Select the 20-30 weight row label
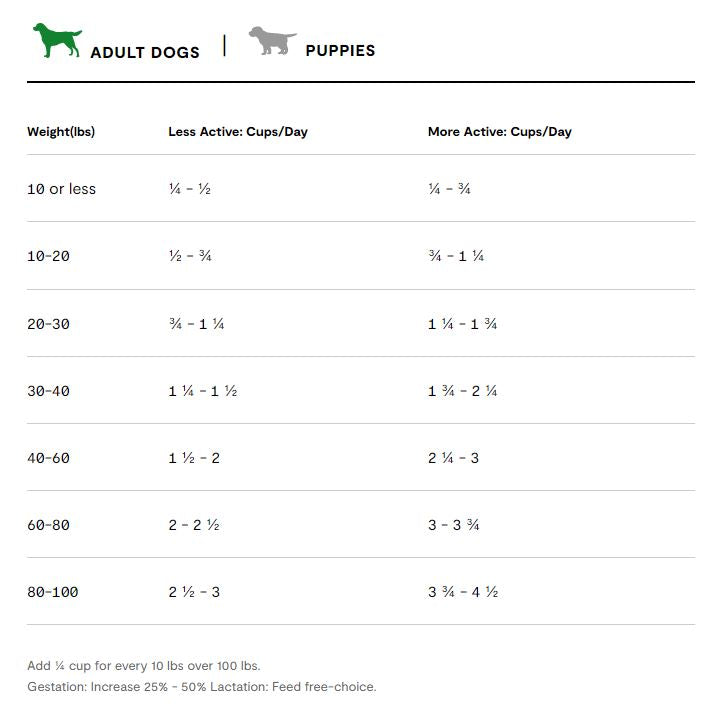This screenshot has width=715, height=711. point(48,324)
